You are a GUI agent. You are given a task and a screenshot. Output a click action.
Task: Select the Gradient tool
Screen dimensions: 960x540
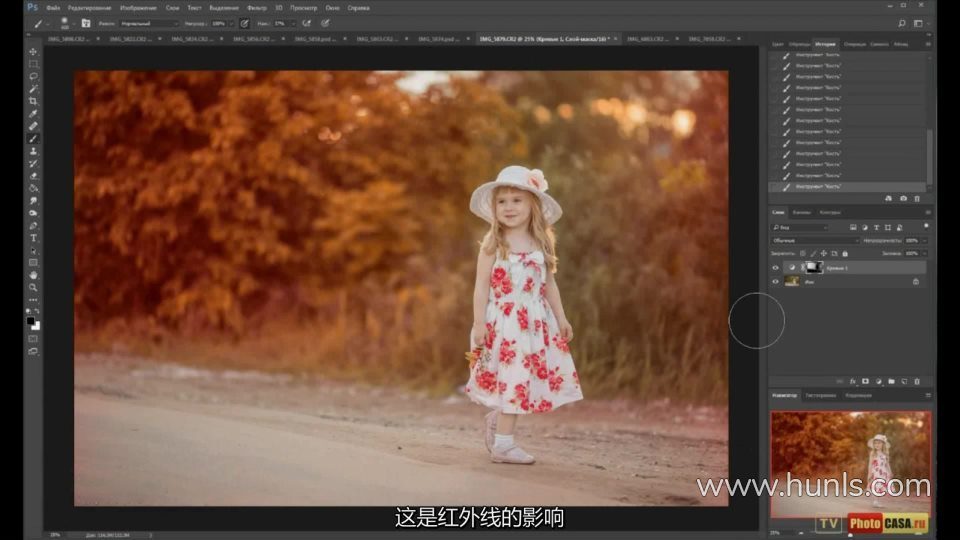(33, 189)
